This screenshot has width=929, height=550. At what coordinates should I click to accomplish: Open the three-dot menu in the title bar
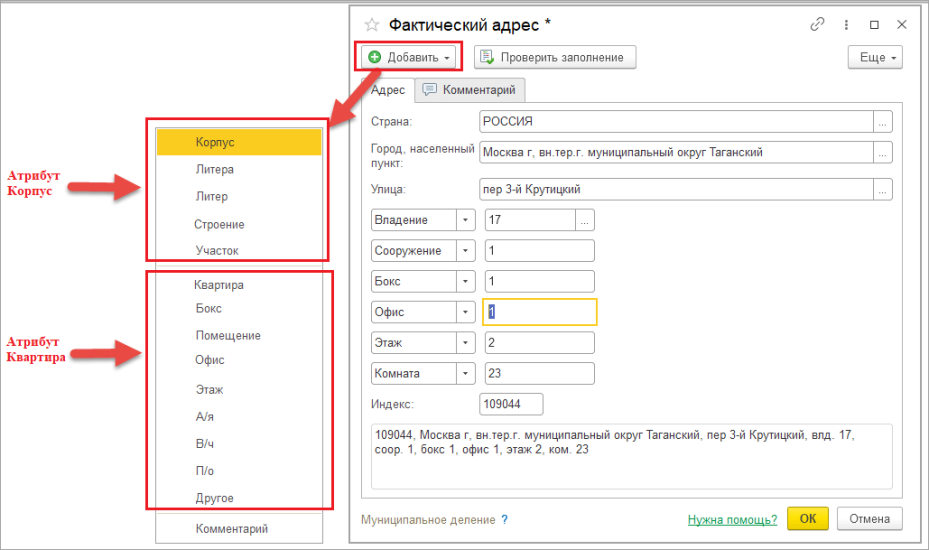[846, 24]
